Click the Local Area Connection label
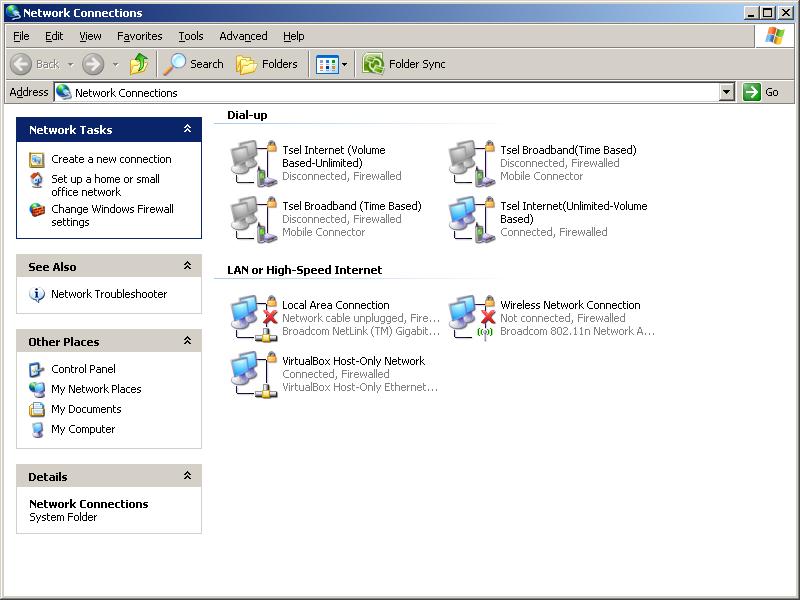 tap(336, 305)
